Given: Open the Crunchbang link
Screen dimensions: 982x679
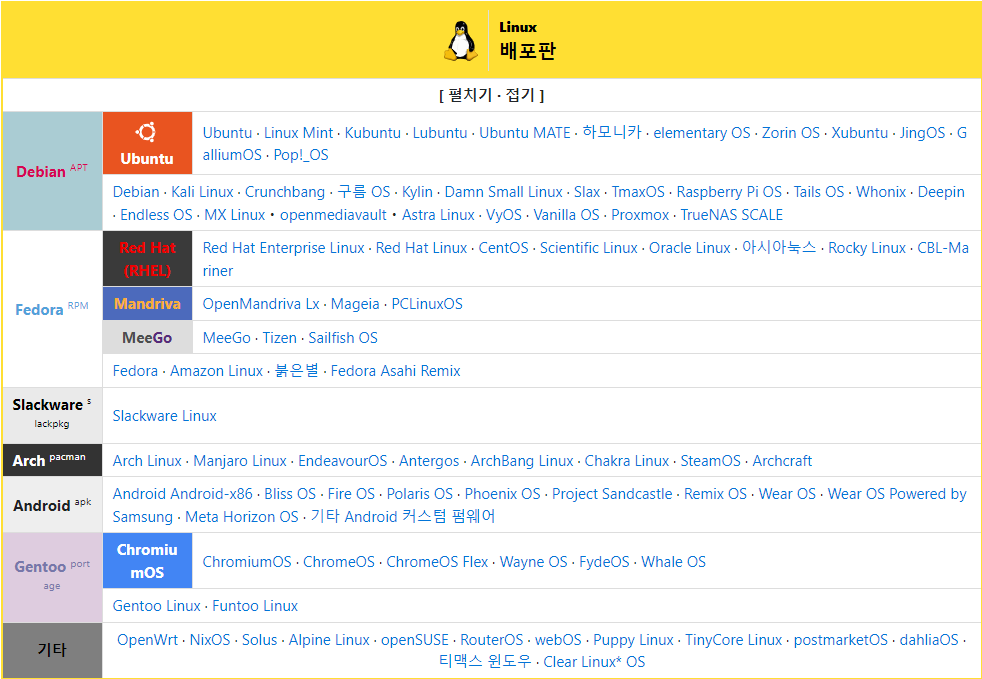Looking at the screenshot, I should [285, 192].
